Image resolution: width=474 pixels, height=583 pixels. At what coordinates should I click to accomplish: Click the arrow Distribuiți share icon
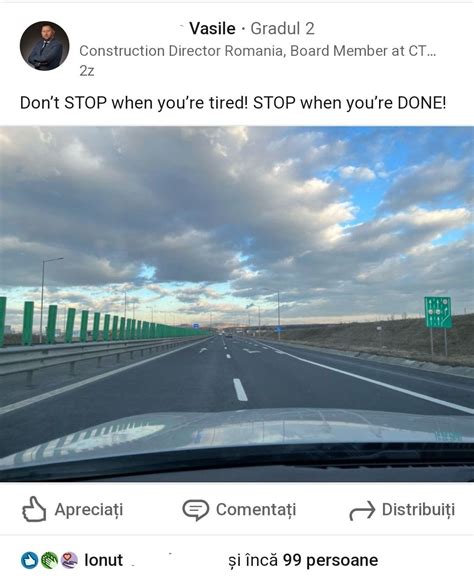click(x=362, y=510)
